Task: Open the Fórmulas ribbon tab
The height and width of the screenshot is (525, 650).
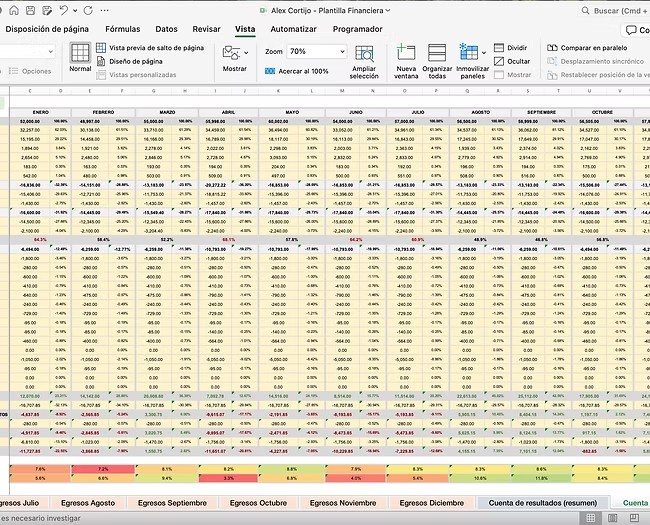Action: [123, 29]
